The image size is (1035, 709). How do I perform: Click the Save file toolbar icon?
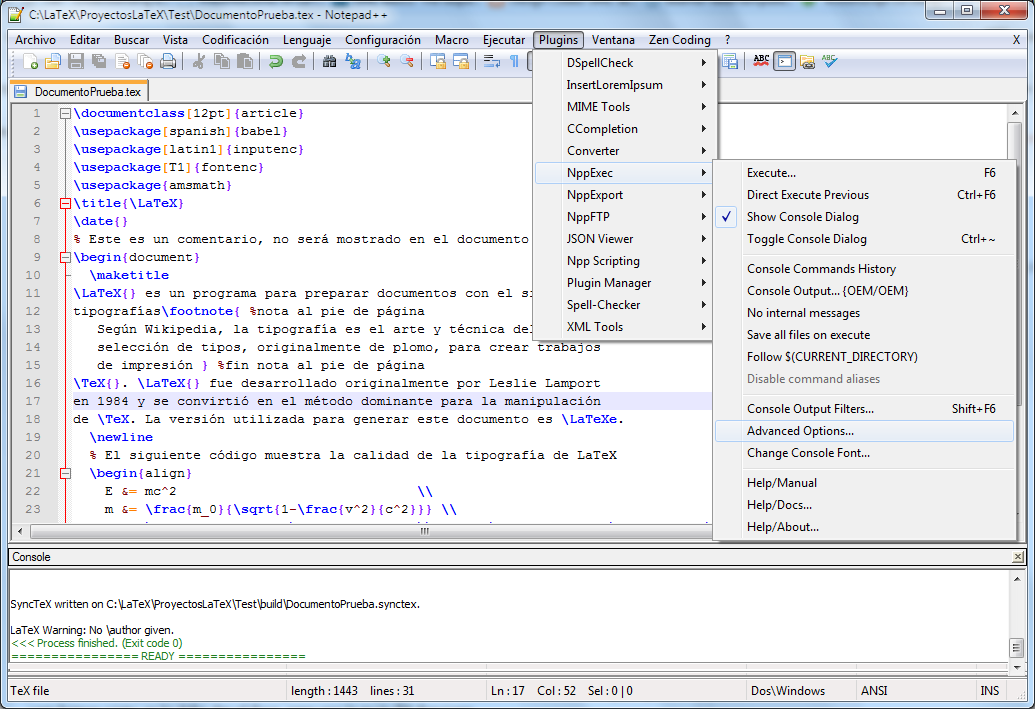coord(76,62)
